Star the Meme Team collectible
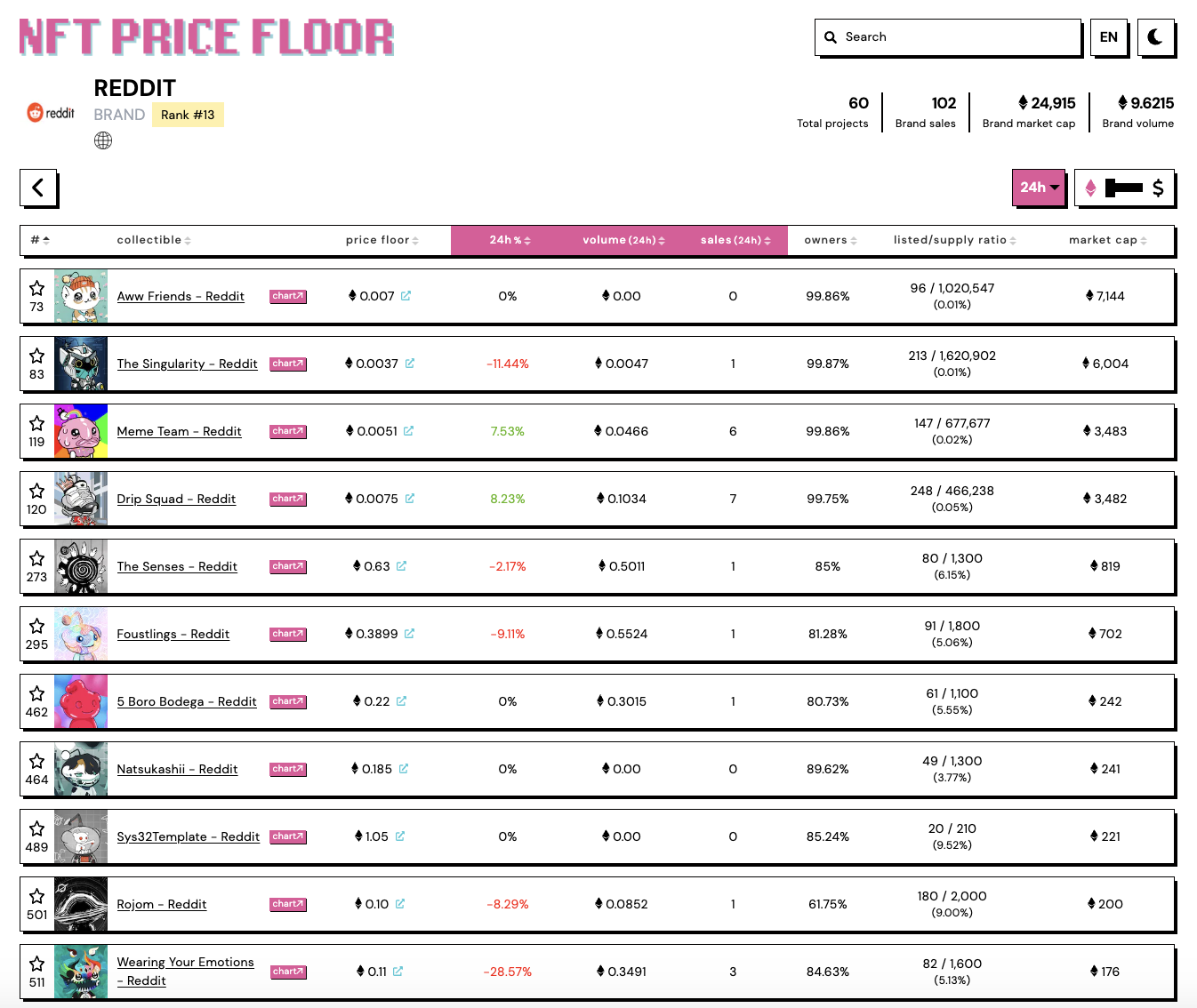Viewport: 1197px width, 1008px height. (36, 423)
